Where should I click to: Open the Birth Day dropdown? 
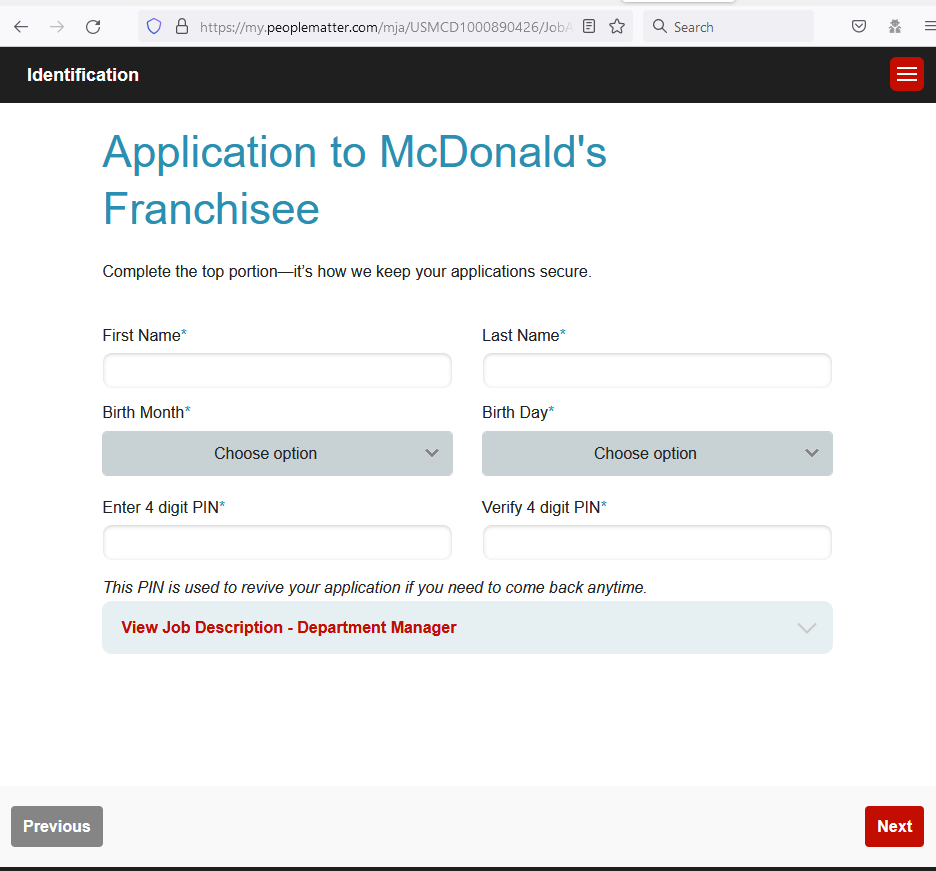tap(657, 453)
